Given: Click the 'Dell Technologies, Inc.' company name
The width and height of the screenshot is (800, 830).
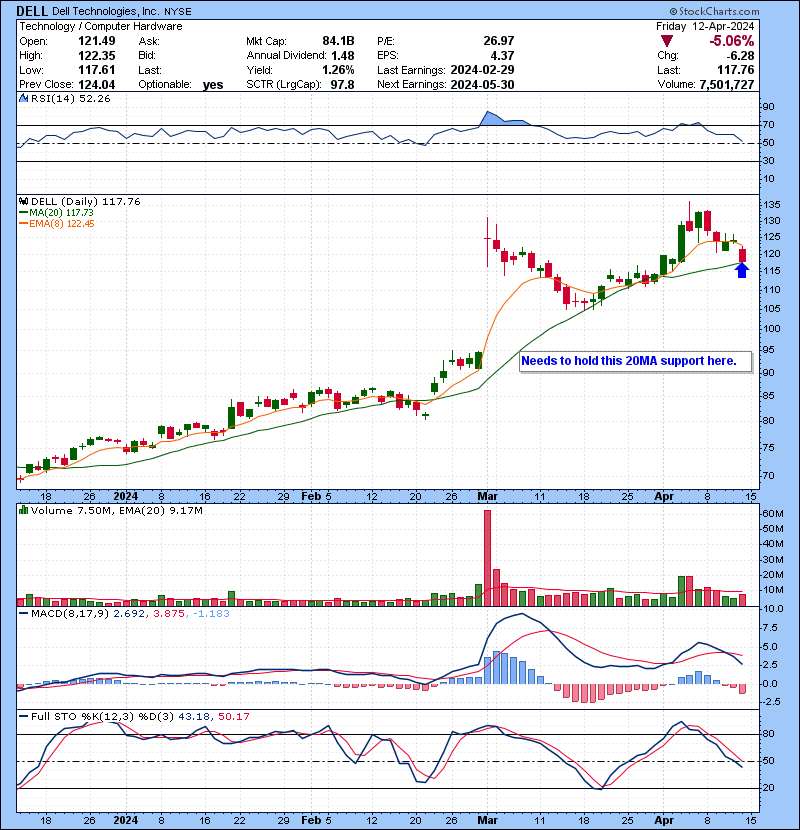Looking at the screenshot, I should (x=105, y=11).
